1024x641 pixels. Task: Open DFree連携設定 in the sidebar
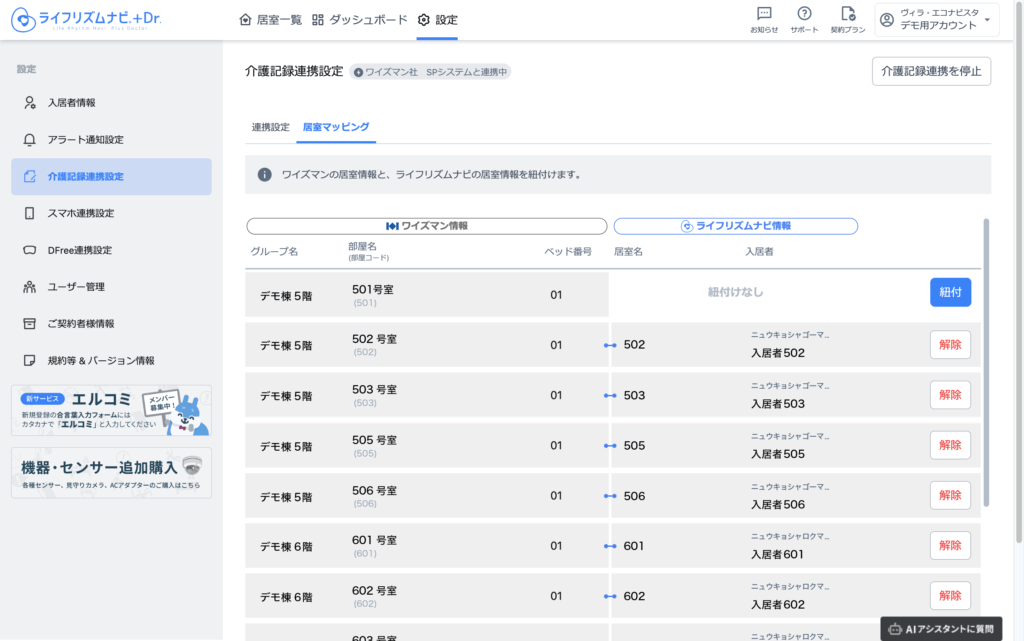click(x=79, y=250)
